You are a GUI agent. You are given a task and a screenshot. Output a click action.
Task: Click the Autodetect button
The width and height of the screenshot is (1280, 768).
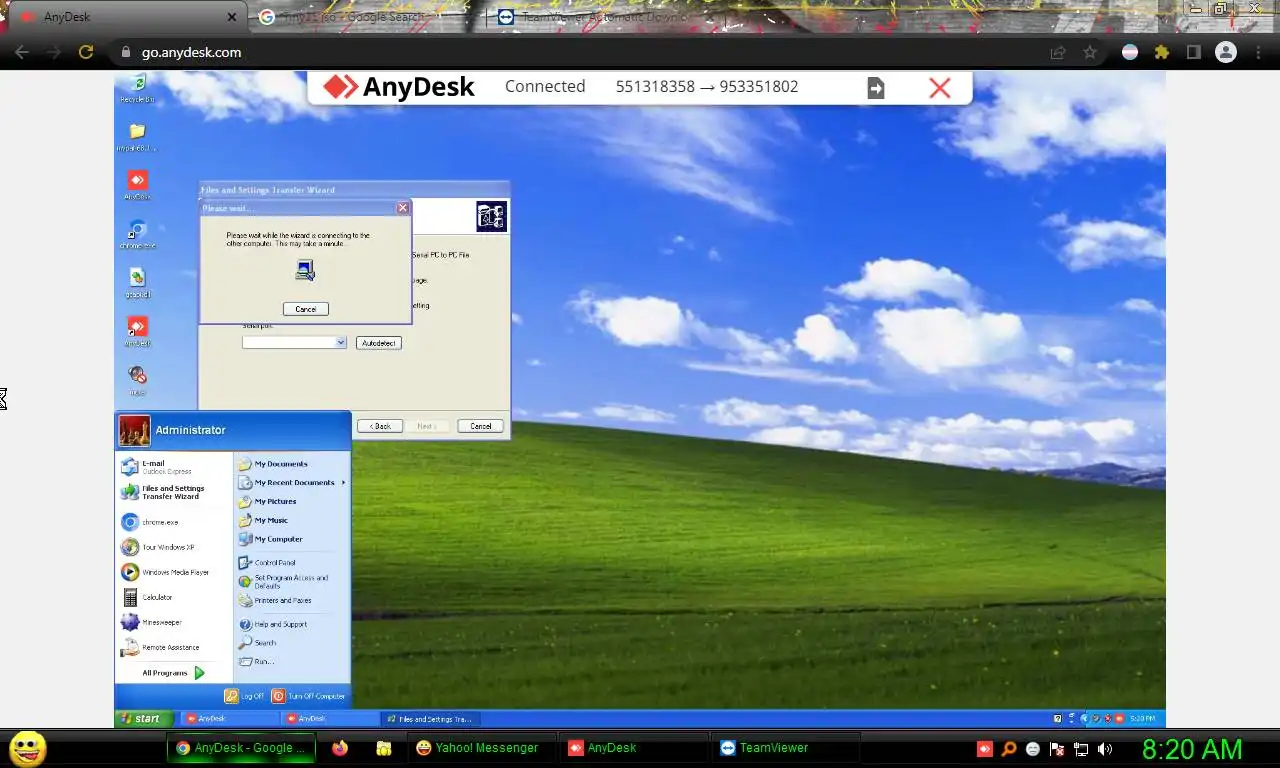coord(379,343)
